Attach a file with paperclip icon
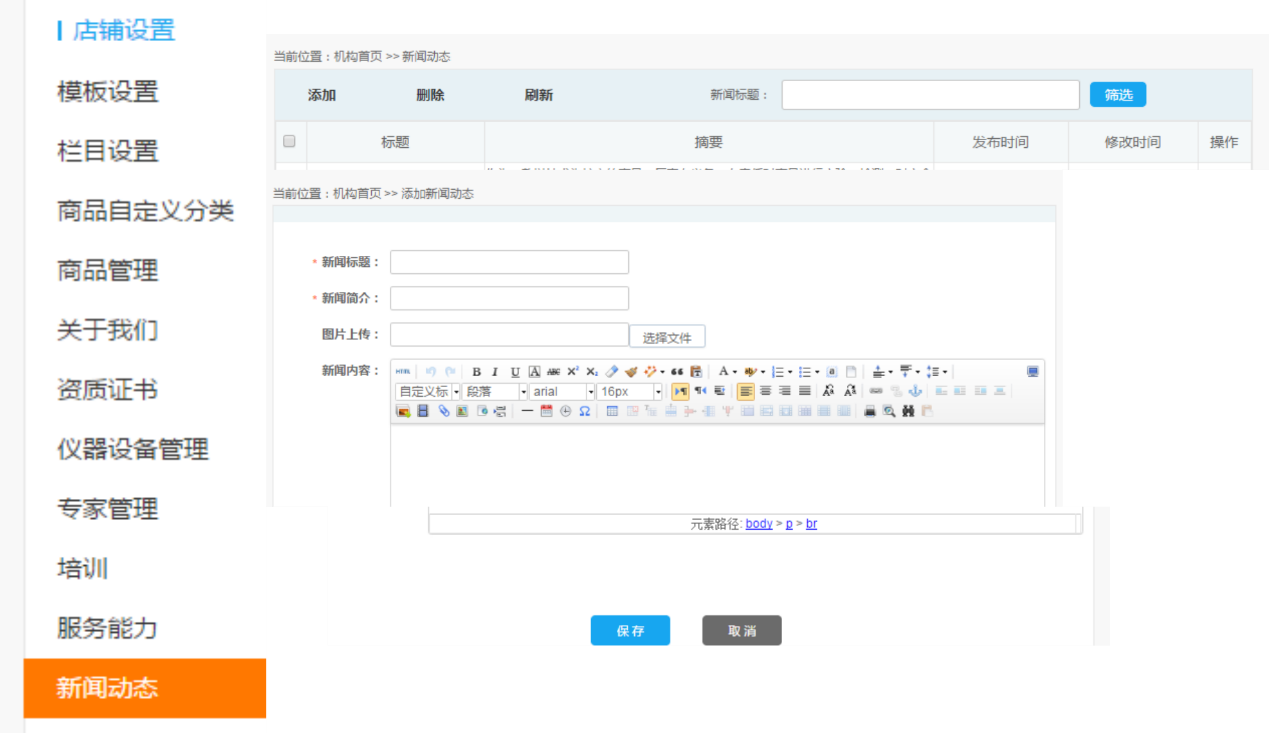The width and height of the screenshot is (1269, 733). [x=443, y=411]
